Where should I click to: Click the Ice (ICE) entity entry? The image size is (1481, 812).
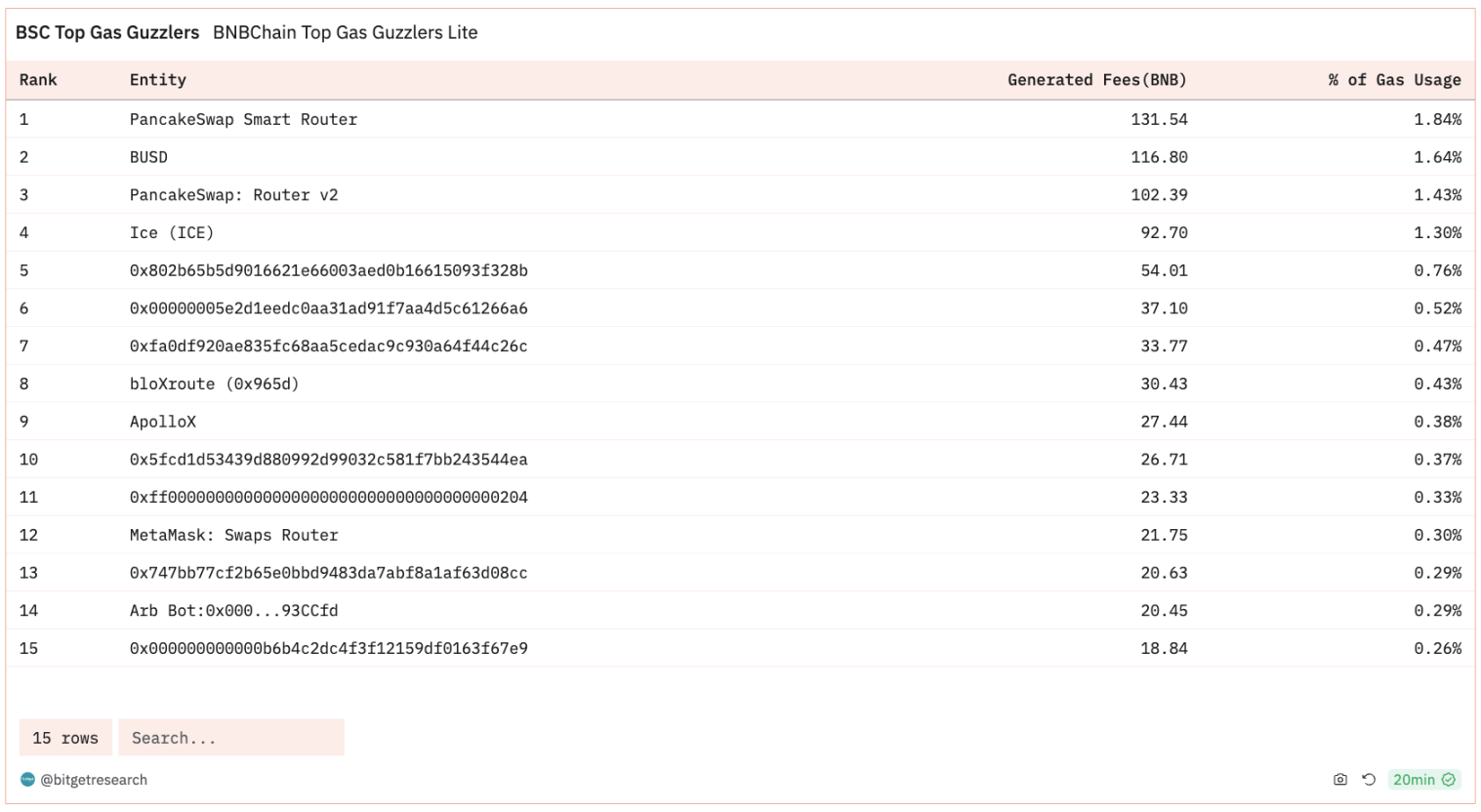click(171, 232)
